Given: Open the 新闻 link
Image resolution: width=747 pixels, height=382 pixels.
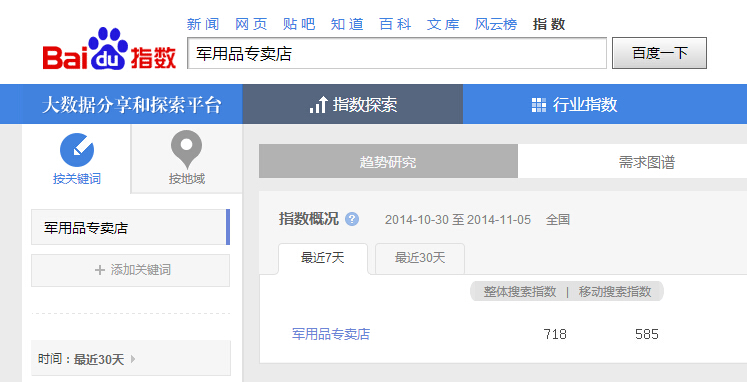Looking at the screenshot, I should click(x=203, y=24).
